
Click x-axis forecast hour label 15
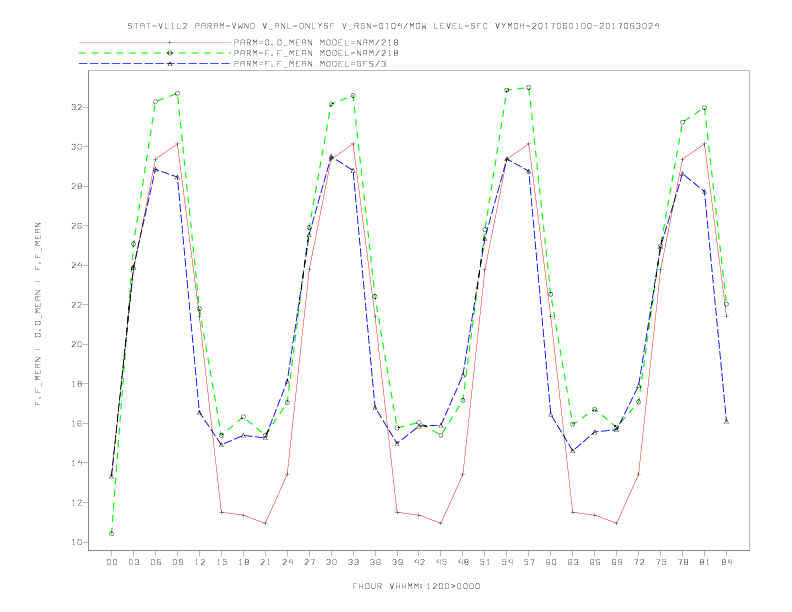[221, 562]
